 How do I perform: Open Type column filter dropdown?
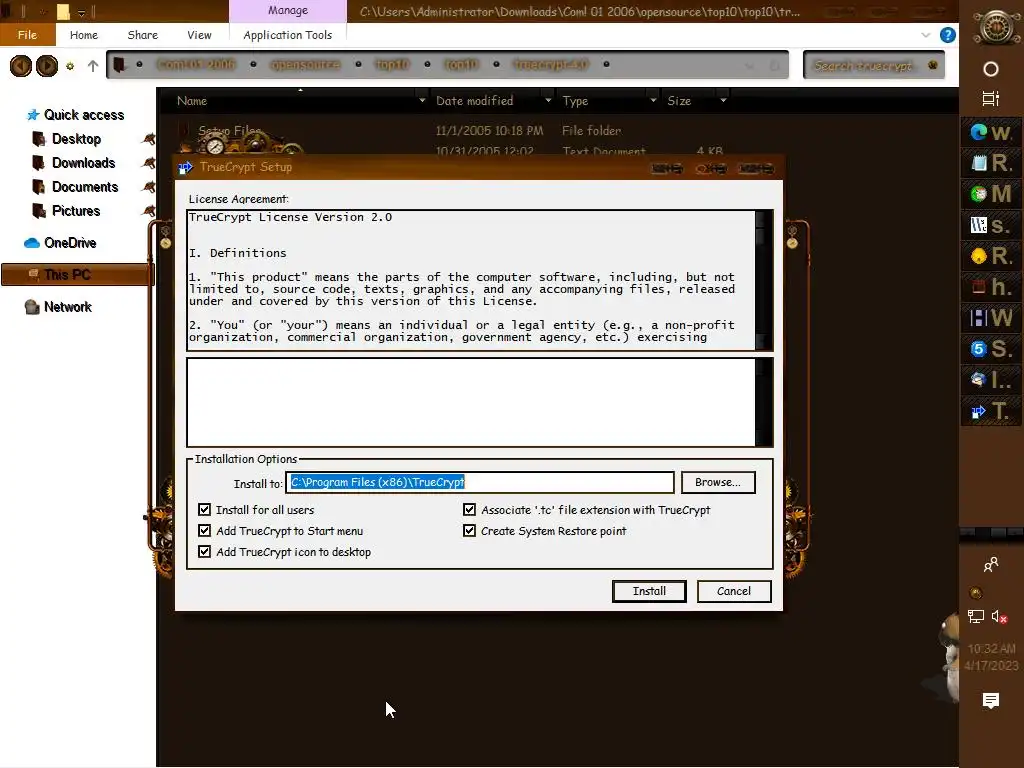click(x=653, y=101)
